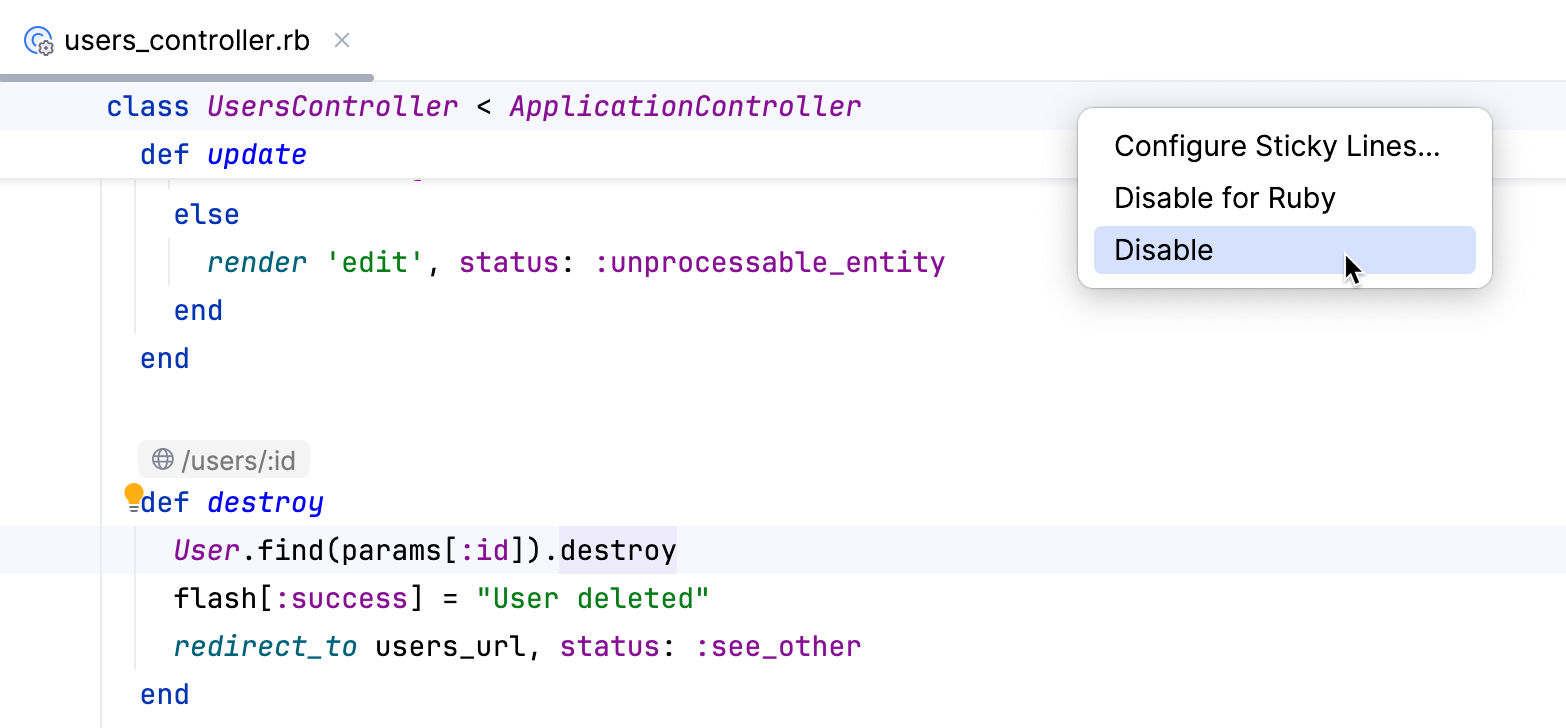Select Disable for Ruby in the menu

click(x=1224, y=198)
